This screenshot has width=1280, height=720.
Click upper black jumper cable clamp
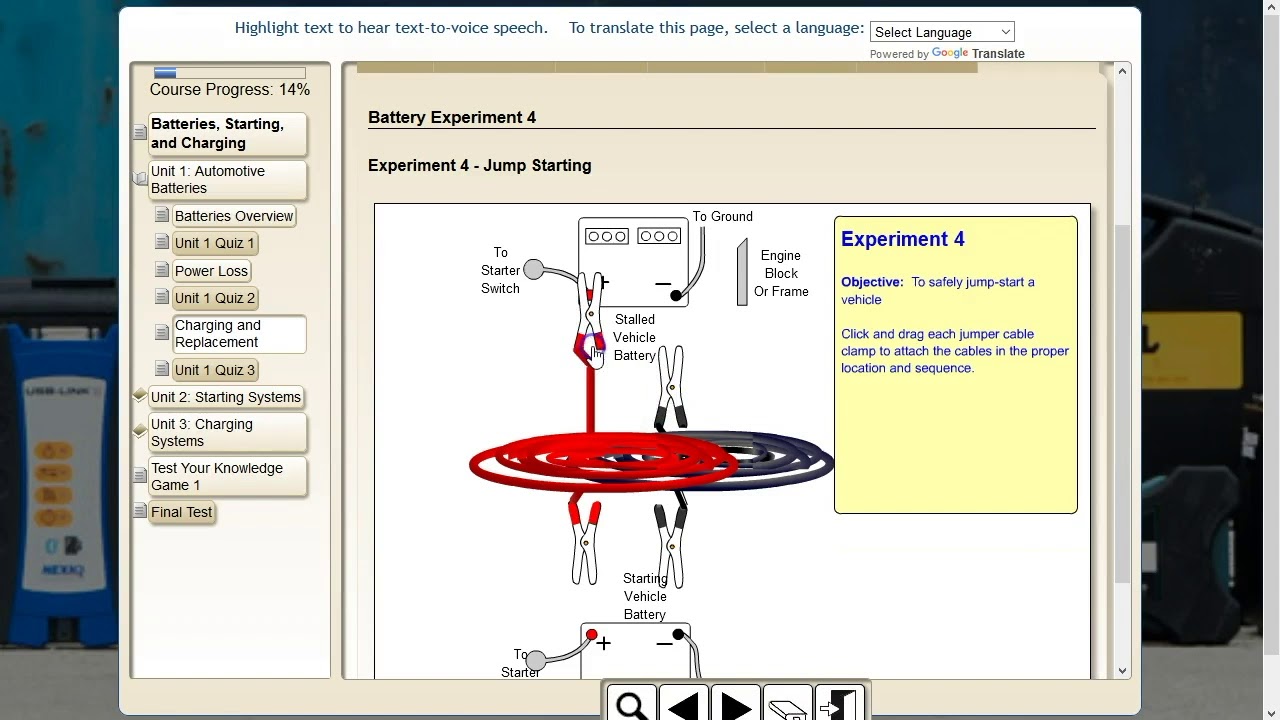click(671, 388)
